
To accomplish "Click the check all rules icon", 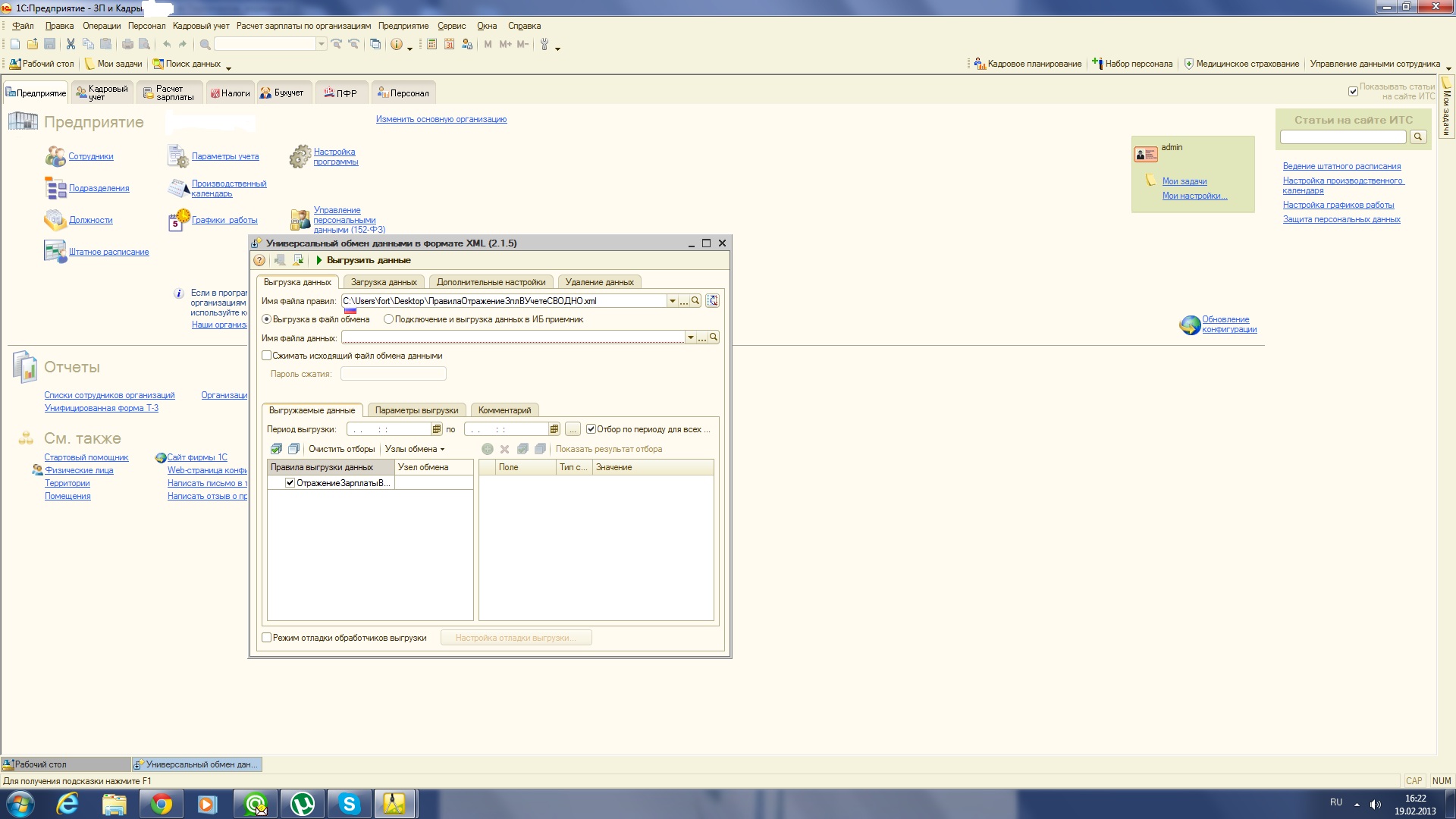I will click(x=277, y=449).
